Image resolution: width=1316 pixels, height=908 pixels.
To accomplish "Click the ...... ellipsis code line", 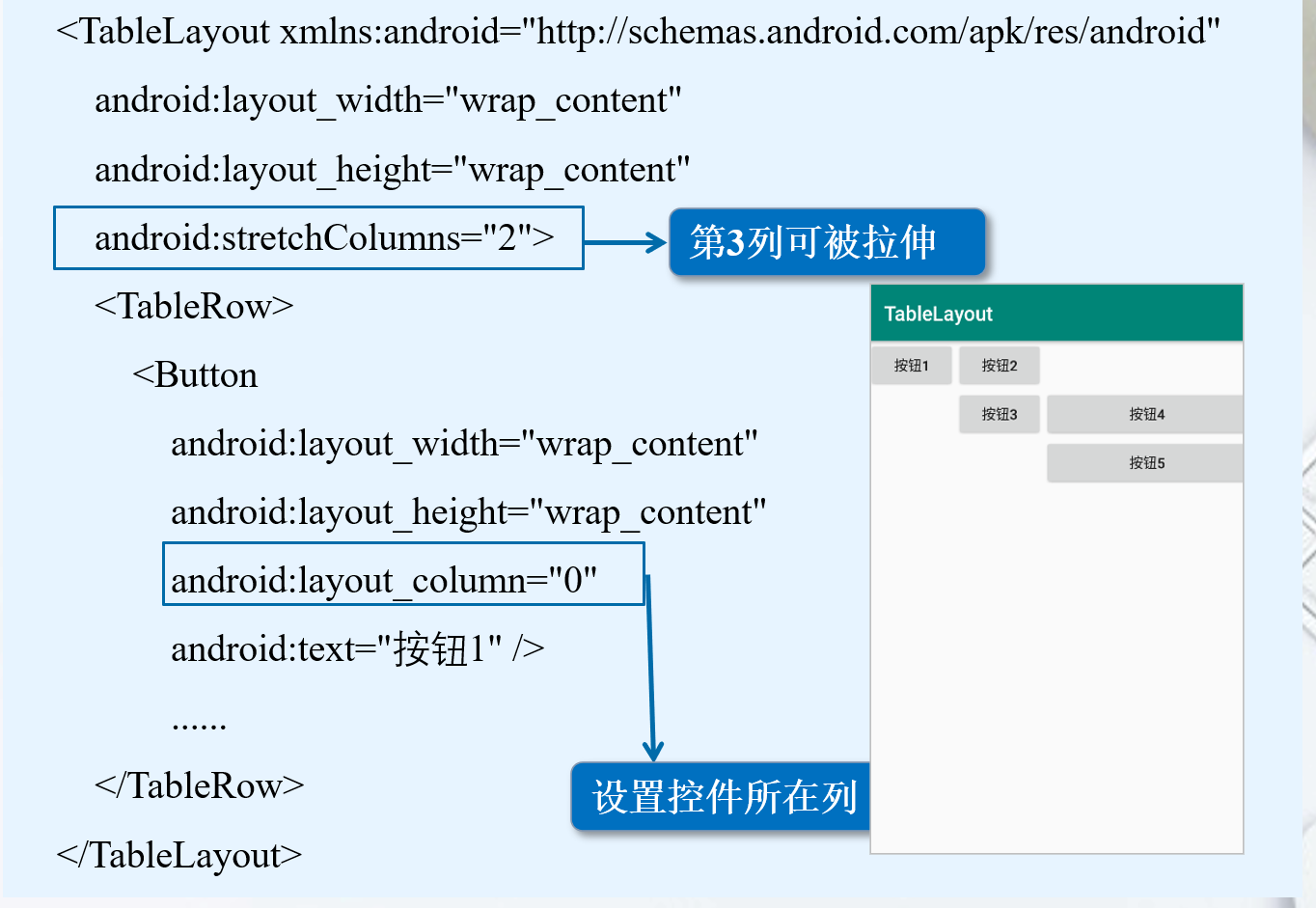I will 199,724.
